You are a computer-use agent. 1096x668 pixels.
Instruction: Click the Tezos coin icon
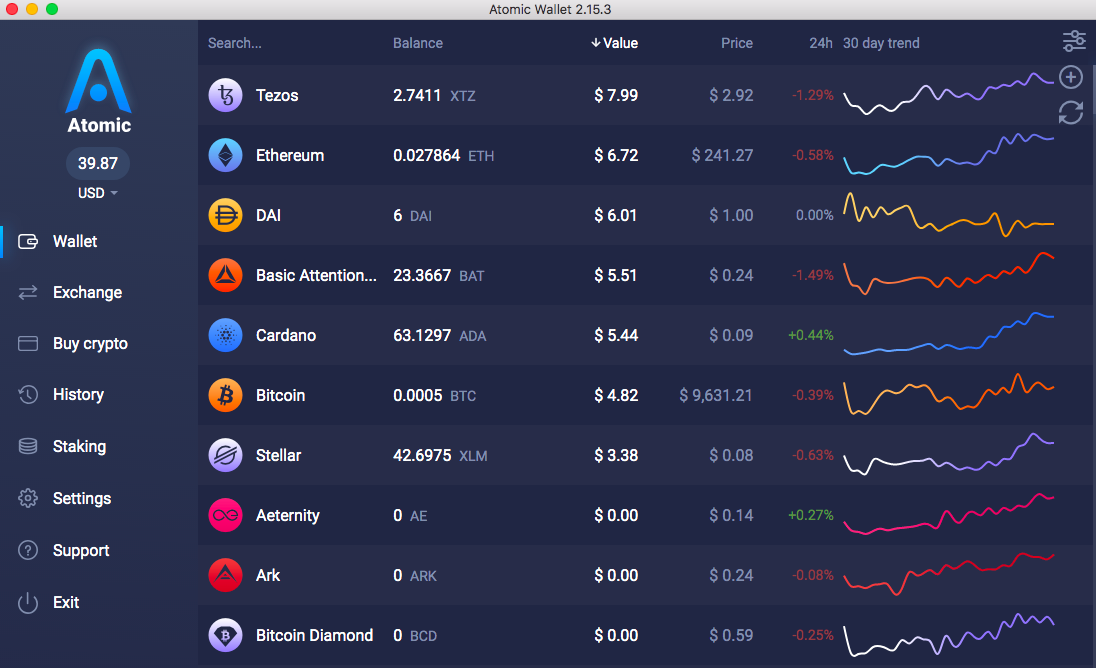(x=225, y=95)
